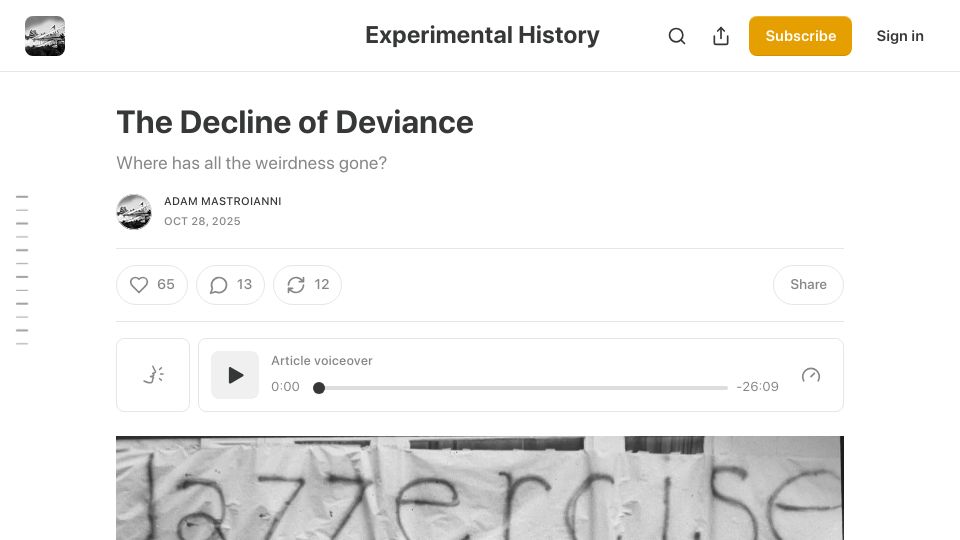Click subtitle Where has all the weirdness gone?
The width and height of the screenshot is (960, 540).
click(252, 163)
